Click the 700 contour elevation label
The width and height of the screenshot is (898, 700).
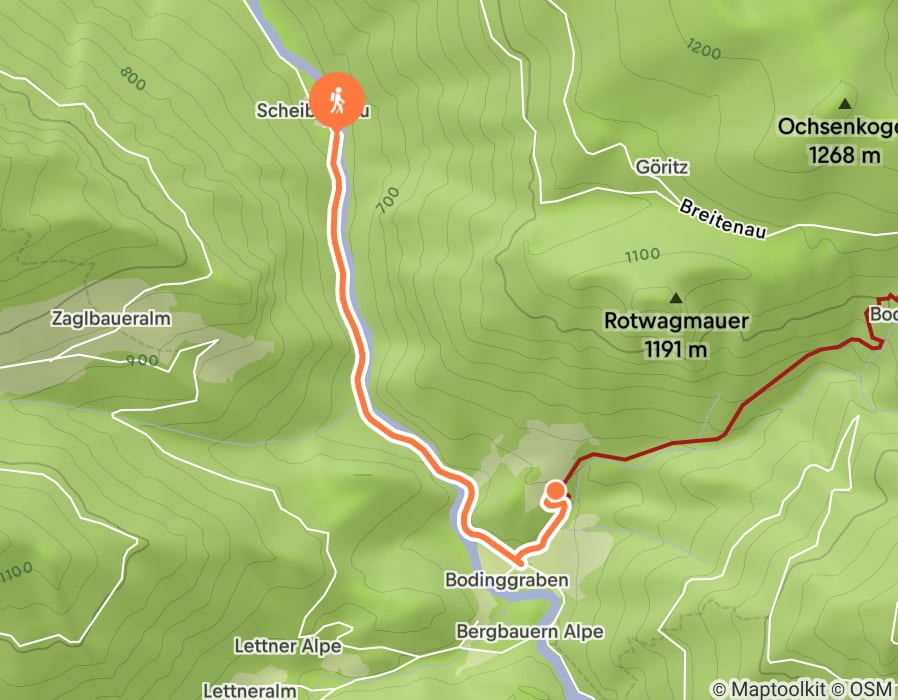(389, 200)
